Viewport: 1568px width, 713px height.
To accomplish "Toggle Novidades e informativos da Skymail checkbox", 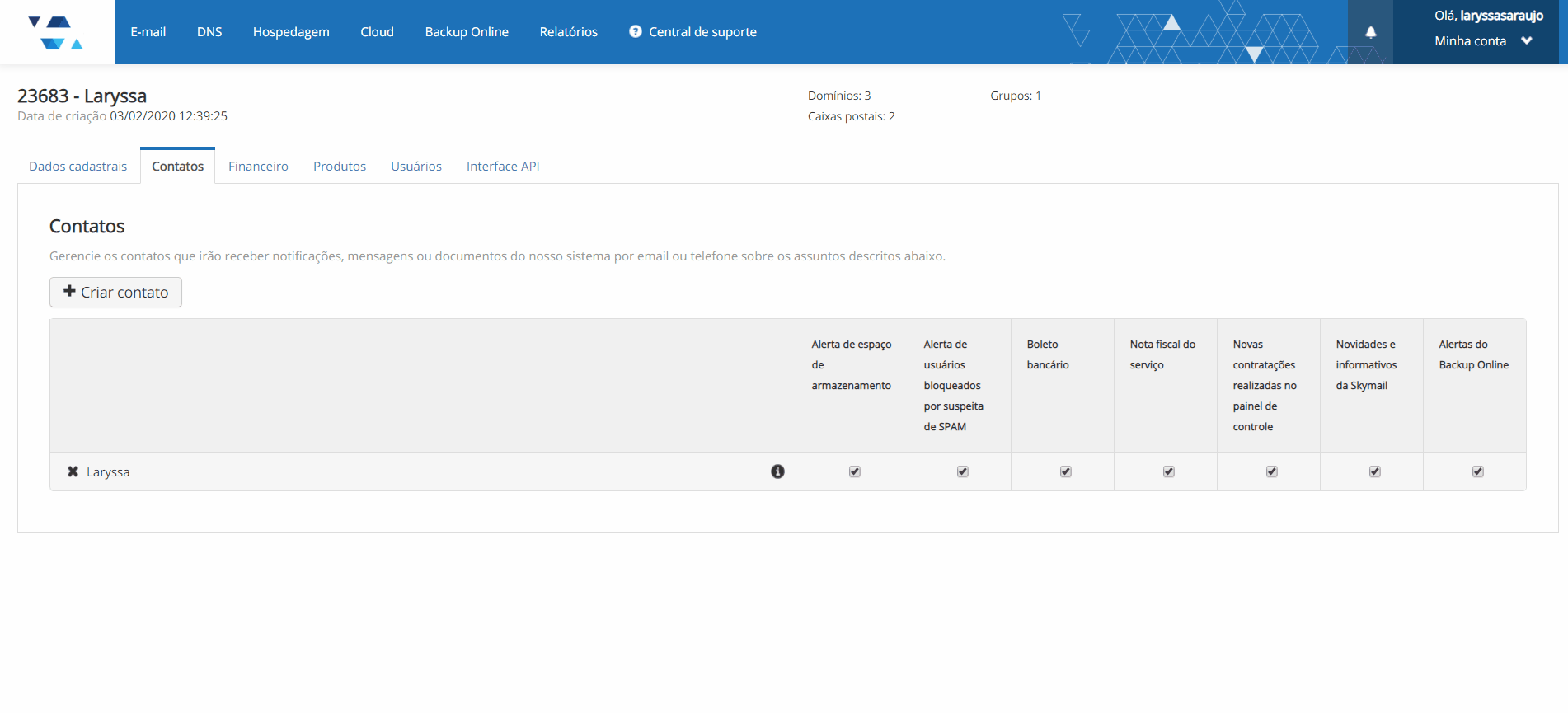I will [1374, 471].
